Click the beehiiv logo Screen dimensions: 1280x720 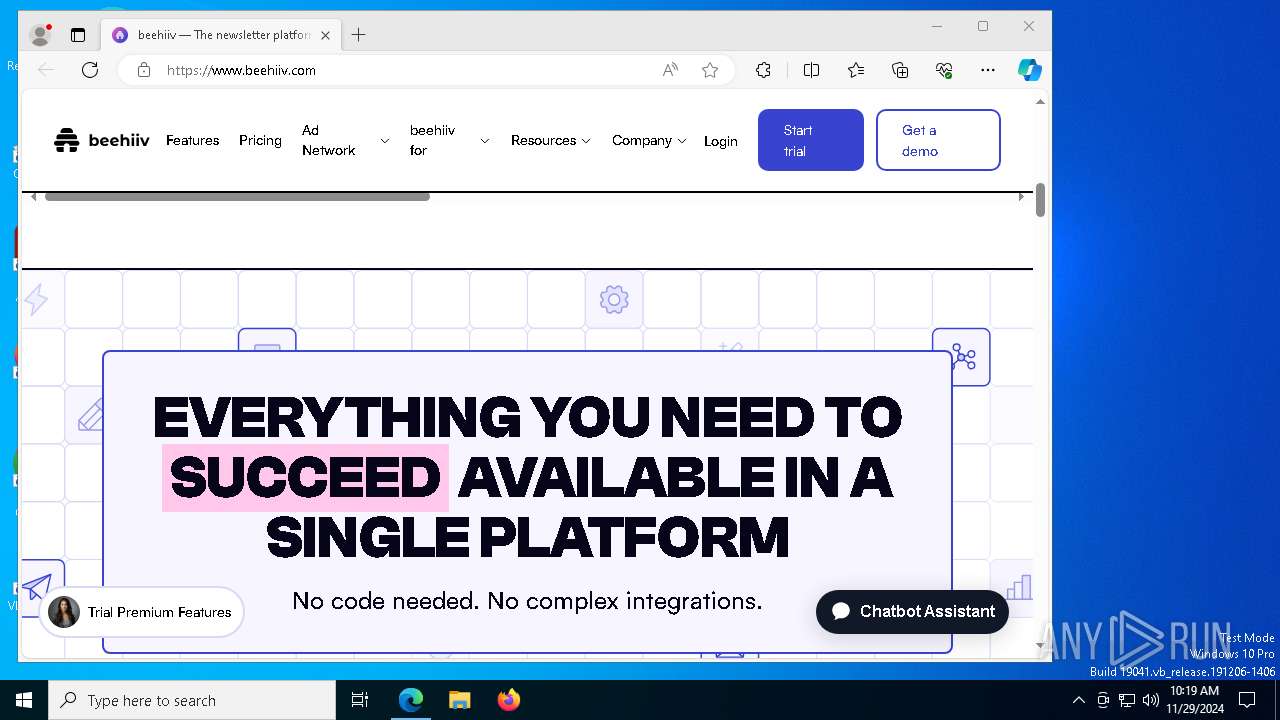(x=102, y=140)
